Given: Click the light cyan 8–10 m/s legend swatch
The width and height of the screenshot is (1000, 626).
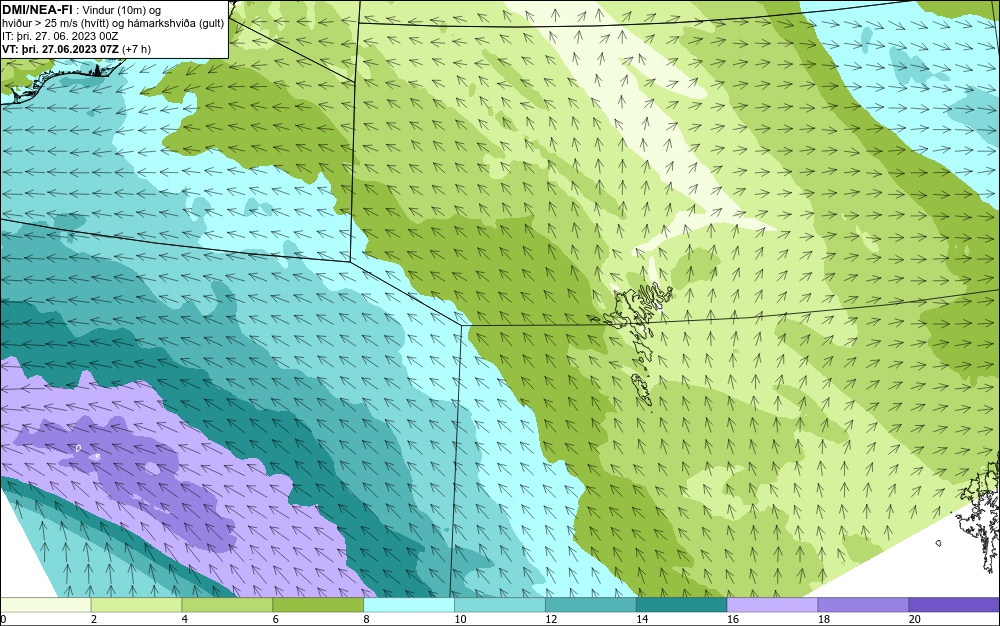Looking at the screenshot, I should 409,604.
